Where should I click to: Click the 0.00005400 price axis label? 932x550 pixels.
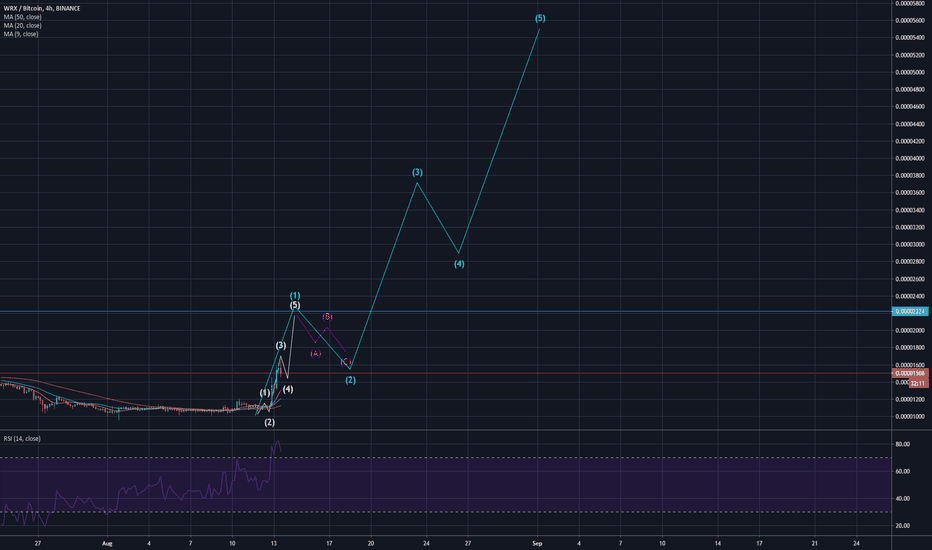(910, 37)
